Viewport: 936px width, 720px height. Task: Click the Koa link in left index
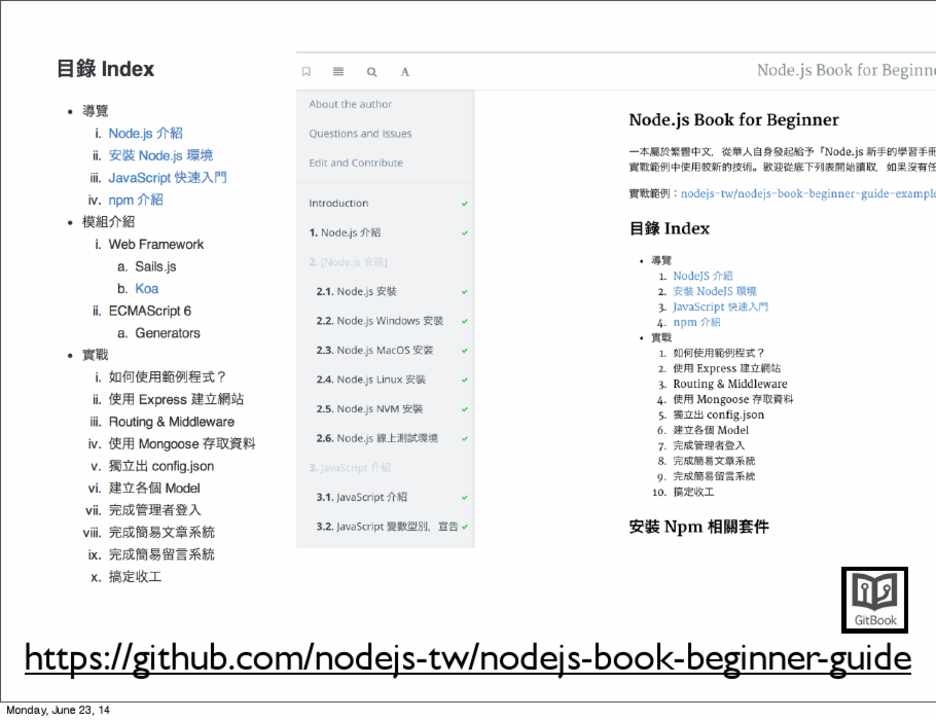tap(146, 289)
